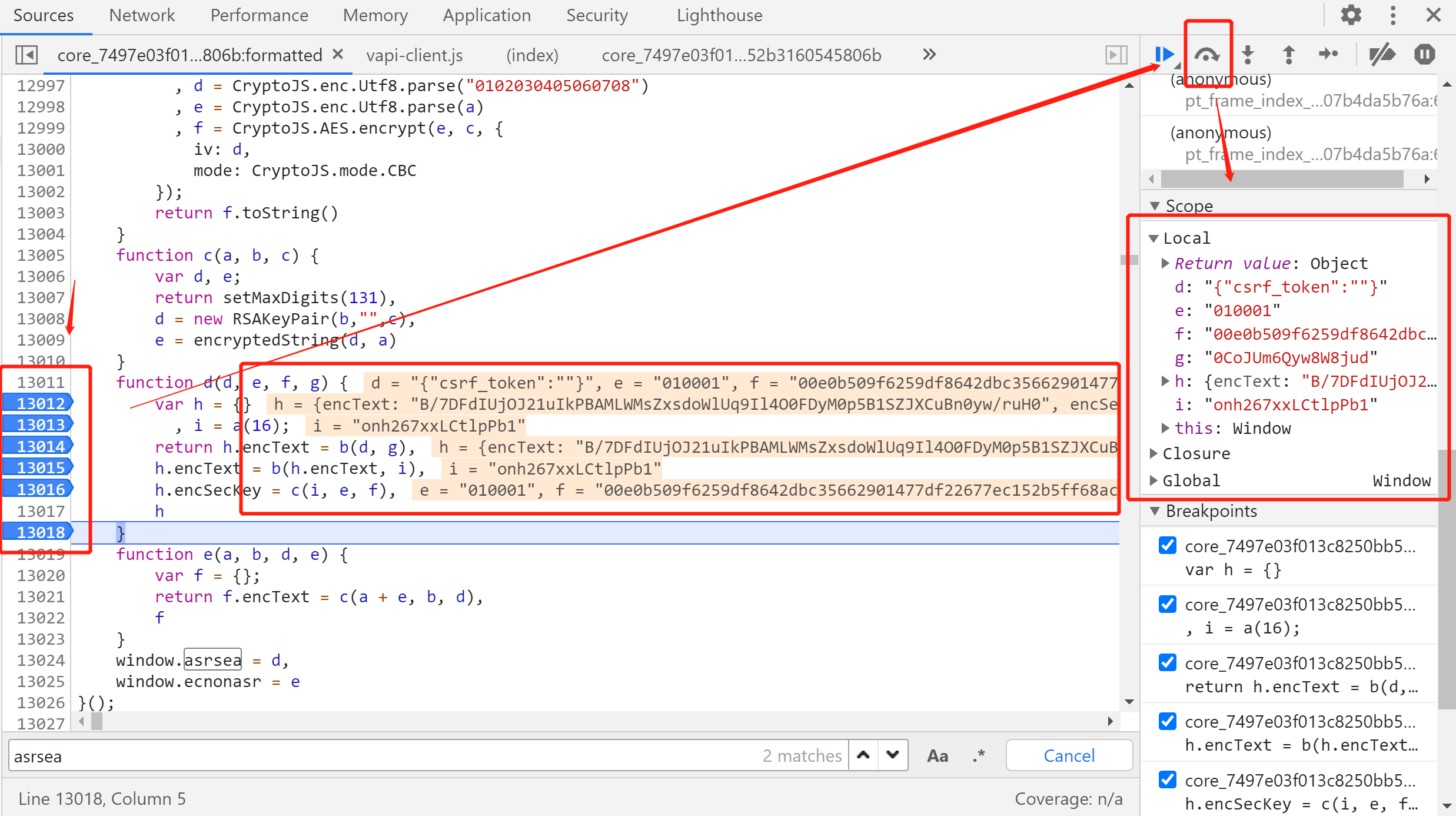Collapse the Local scope section

1154,238
